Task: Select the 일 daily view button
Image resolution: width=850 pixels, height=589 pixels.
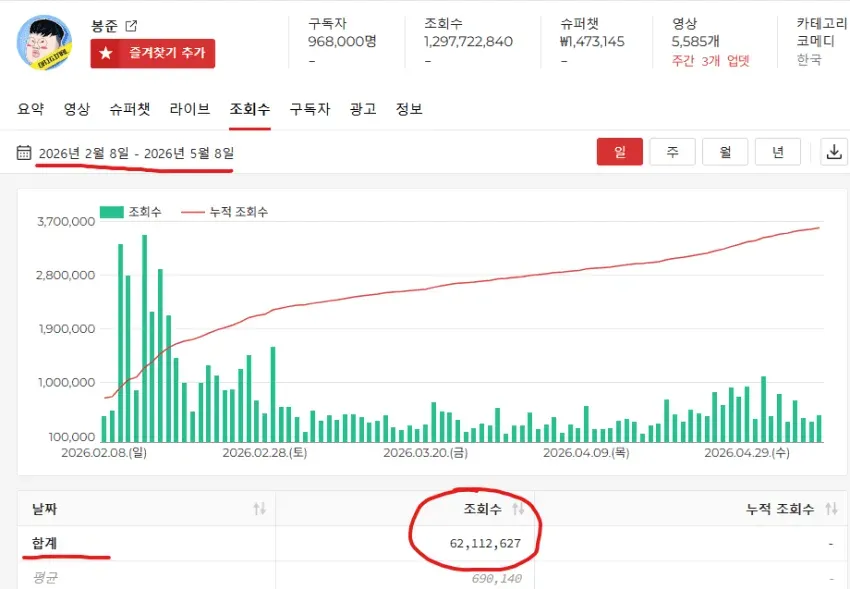Action: (x=620, y=152)
